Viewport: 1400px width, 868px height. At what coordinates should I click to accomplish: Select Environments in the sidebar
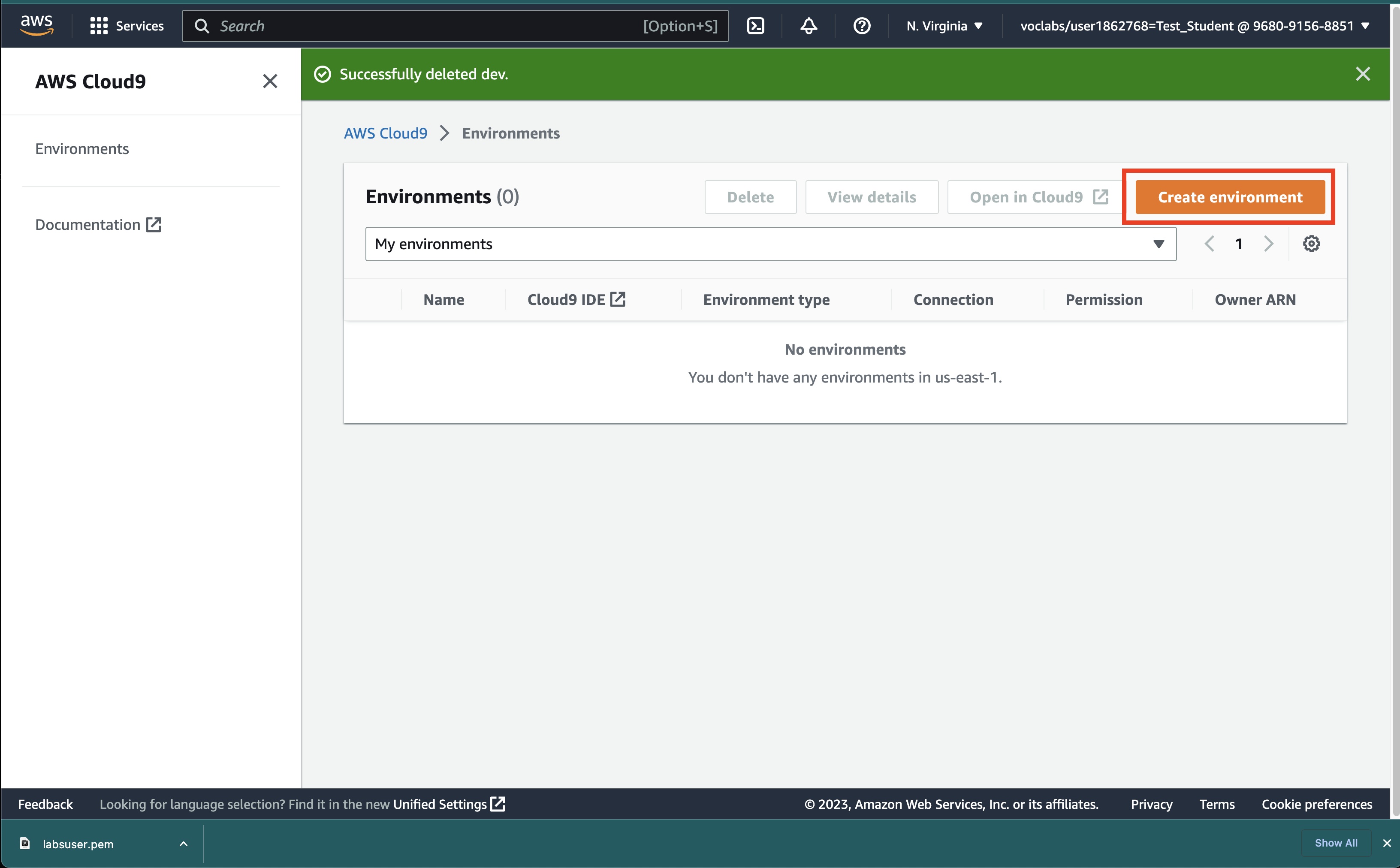pos(82,149)
